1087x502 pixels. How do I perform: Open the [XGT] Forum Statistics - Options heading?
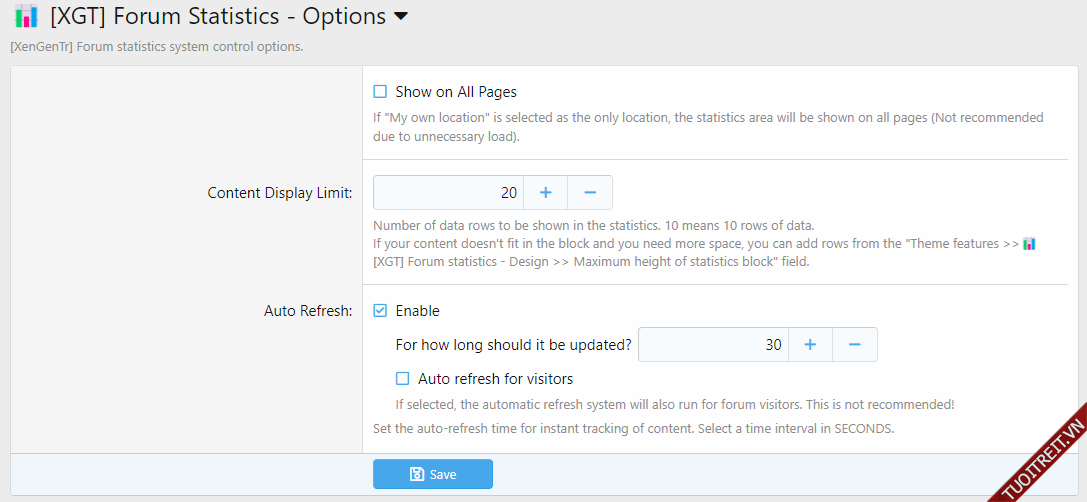tap(218, 17)
